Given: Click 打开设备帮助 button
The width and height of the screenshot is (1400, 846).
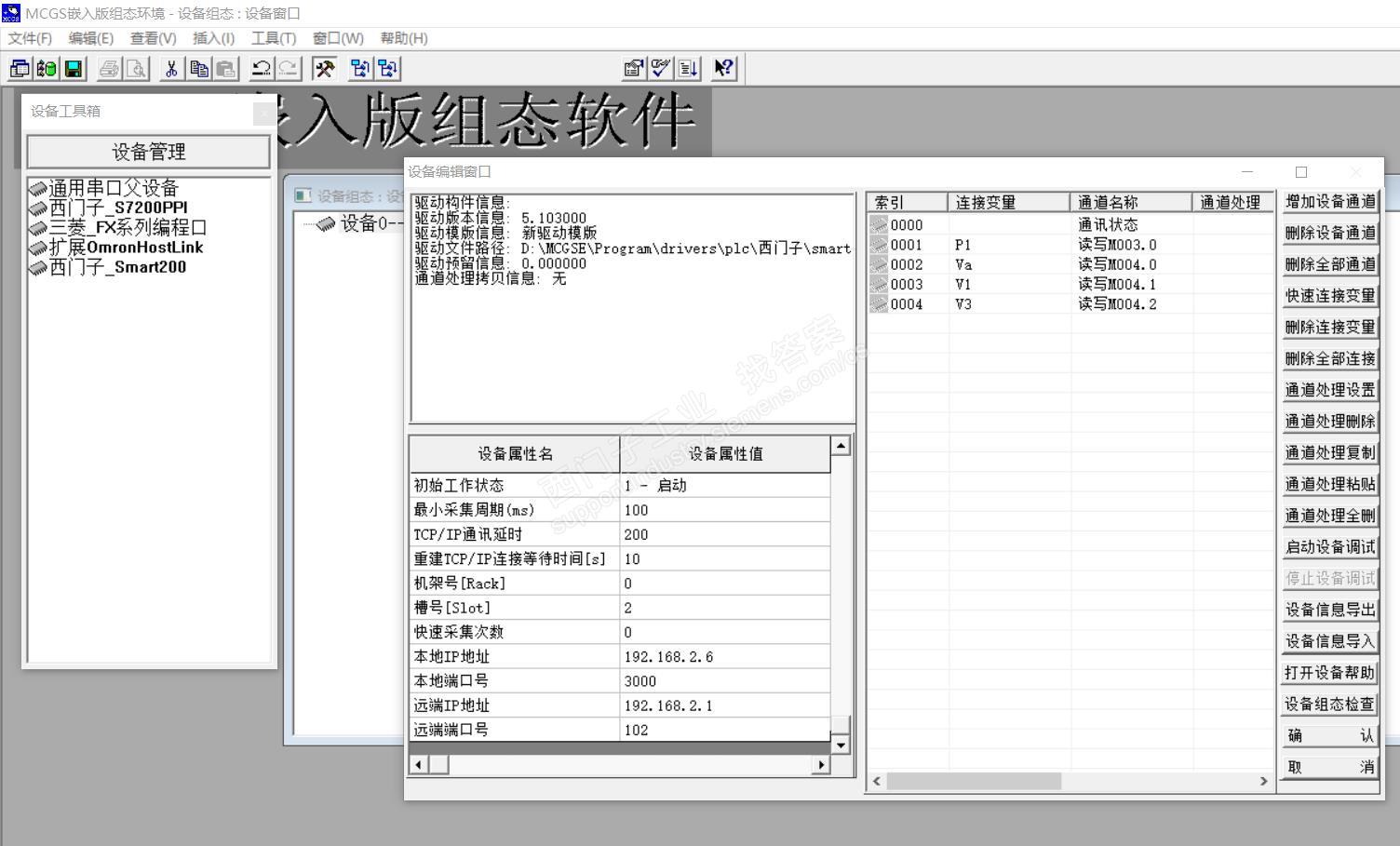Looking at the screenshot, I should point(1329,674).
